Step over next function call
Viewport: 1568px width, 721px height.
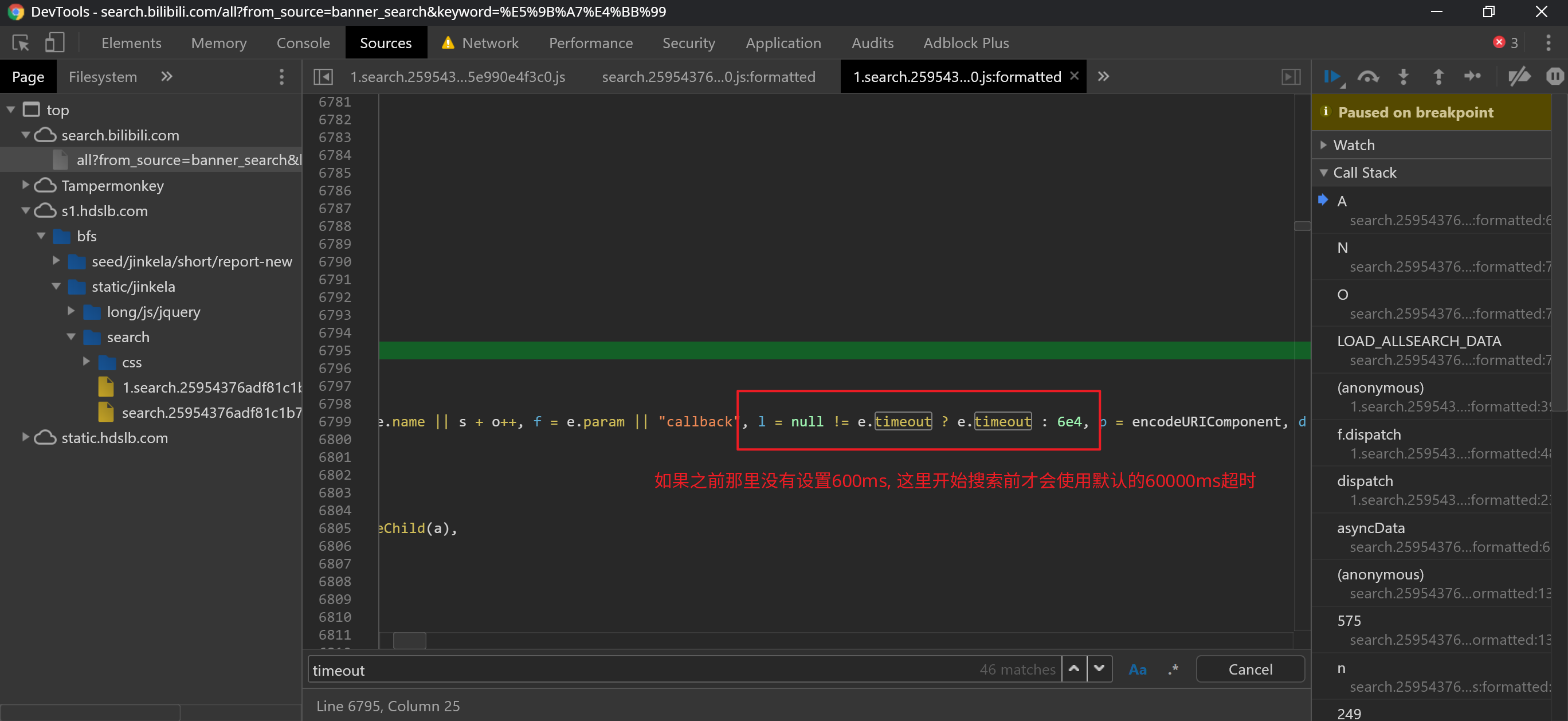[1368, 76]
